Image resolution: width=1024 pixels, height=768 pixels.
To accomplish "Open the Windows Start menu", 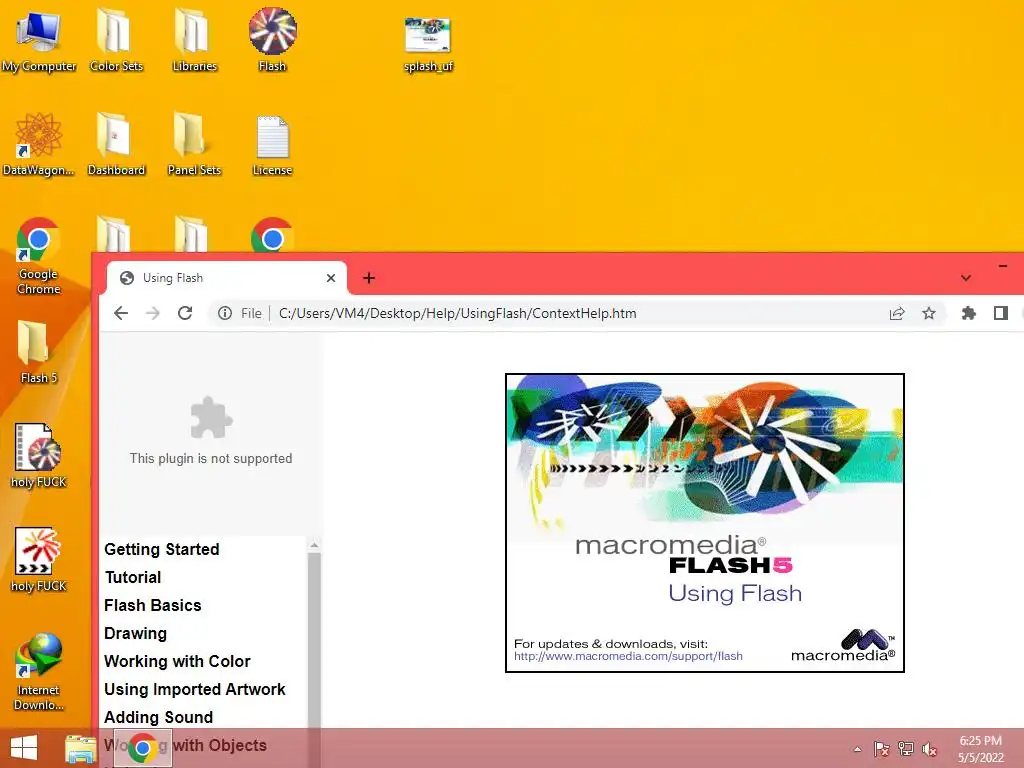I will 24,748.
